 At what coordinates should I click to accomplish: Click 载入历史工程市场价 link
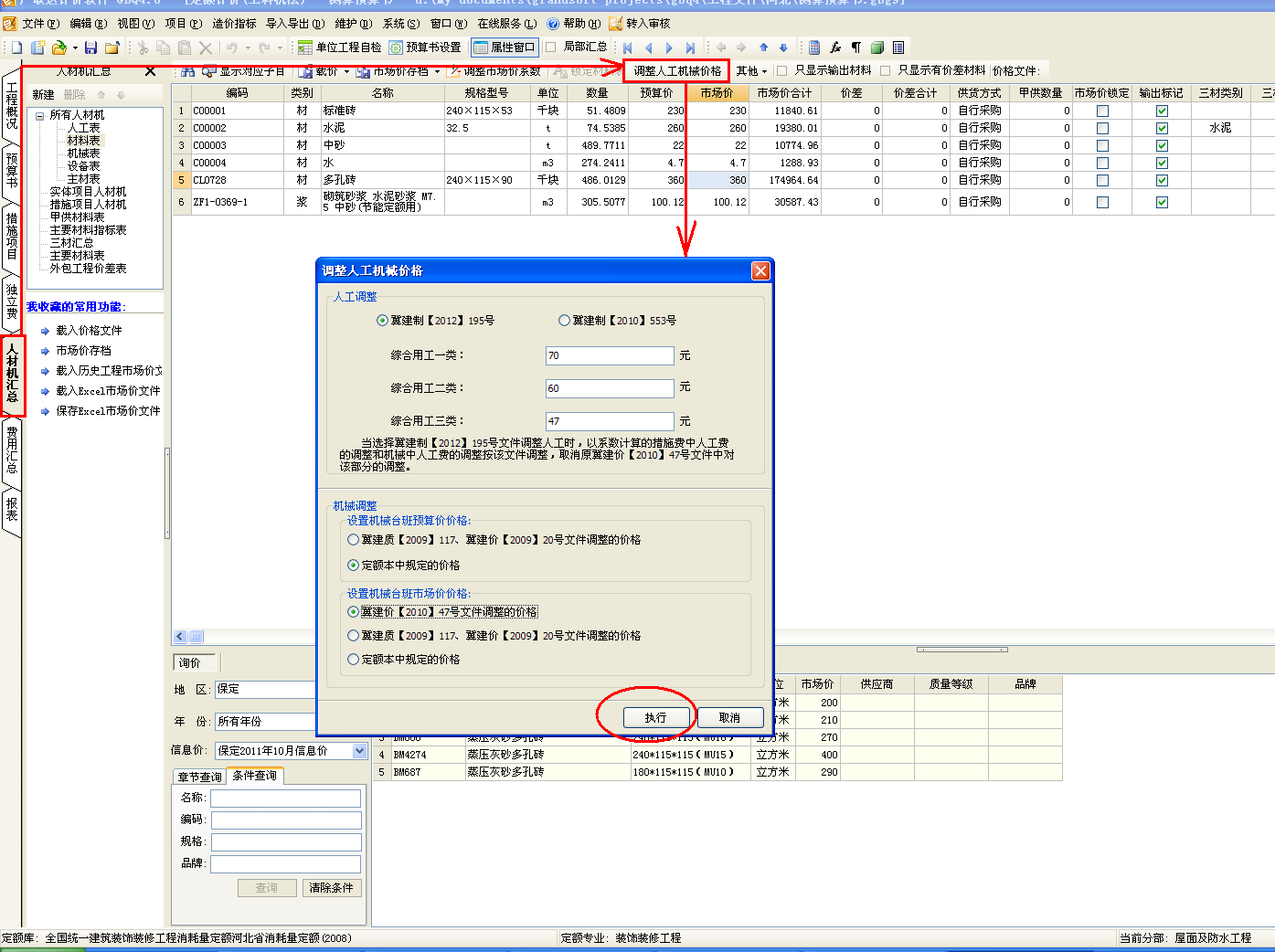(x=109, y=371)
